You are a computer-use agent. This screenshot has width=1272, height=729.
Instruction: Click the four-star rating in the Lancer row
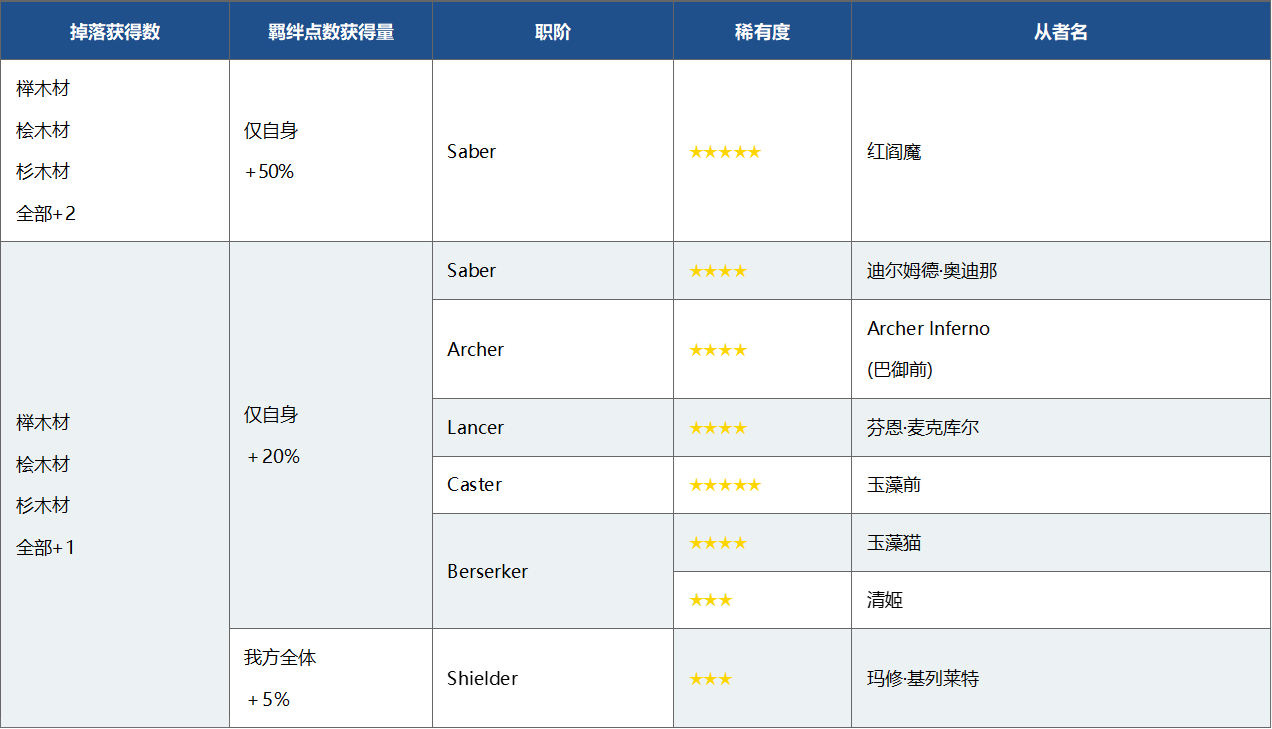(717, 428)
